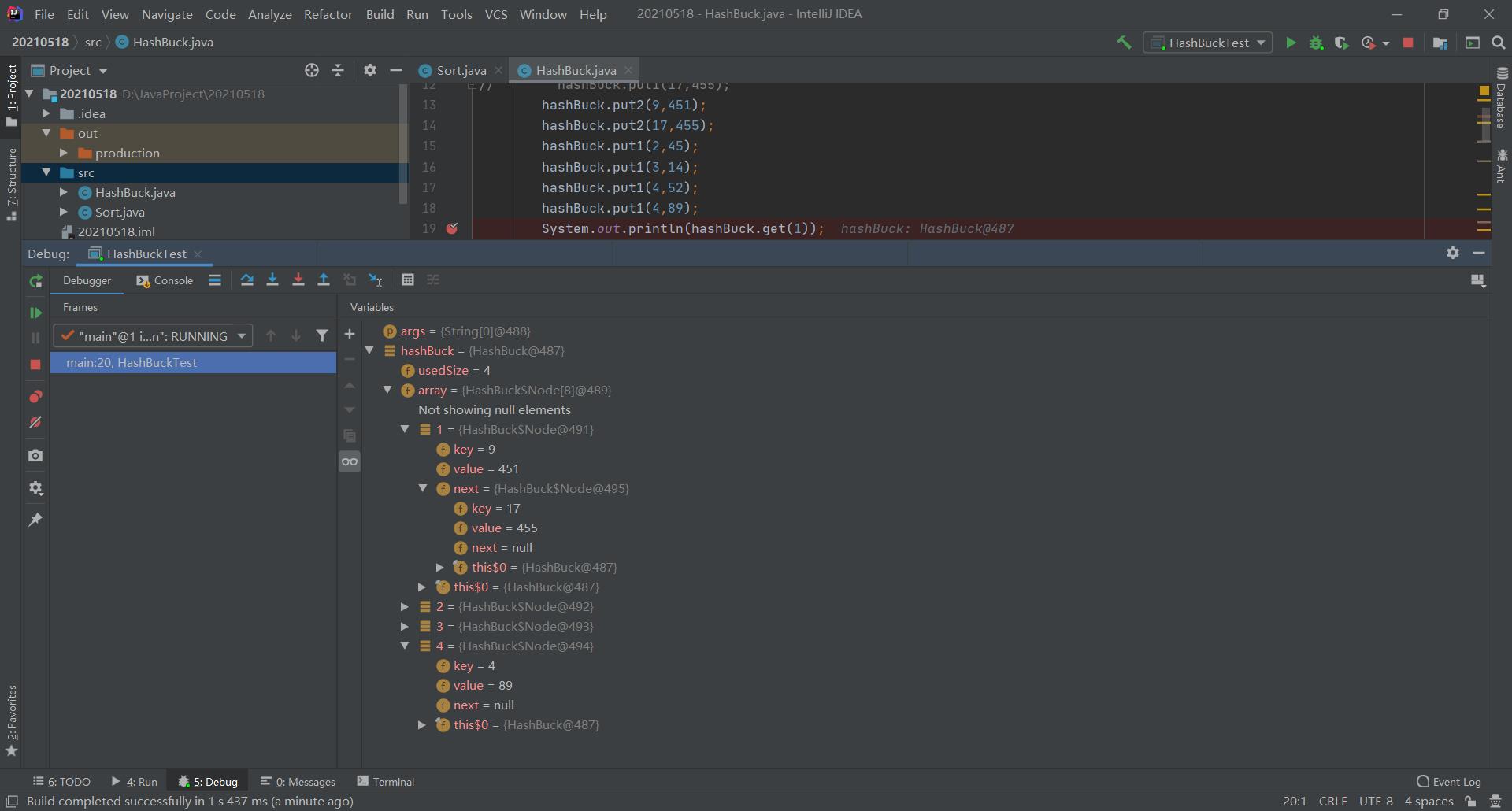Restore layout icon at debugger right edge
Screen dimensions: 1512x811
coord(1478,280)
